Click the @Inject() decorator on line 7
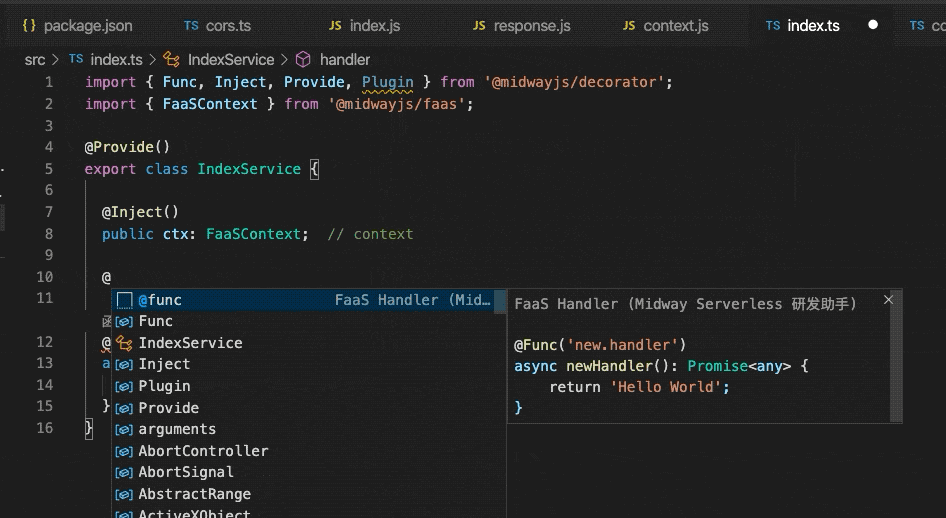The width and height of the screenshot is (946, 518). (x=140, y=212)
